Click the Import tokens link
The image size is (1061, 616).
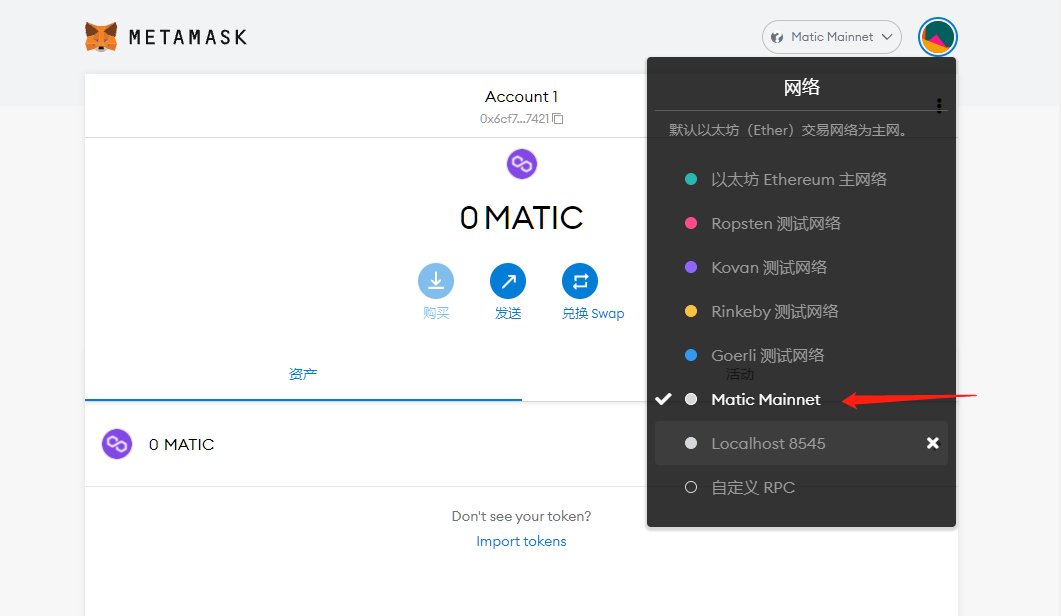521,541
